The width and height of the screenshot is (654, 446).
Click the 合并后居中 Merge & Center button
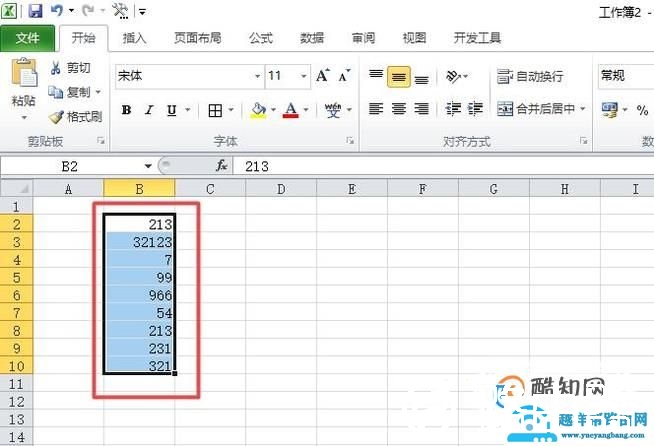[536, 109]
